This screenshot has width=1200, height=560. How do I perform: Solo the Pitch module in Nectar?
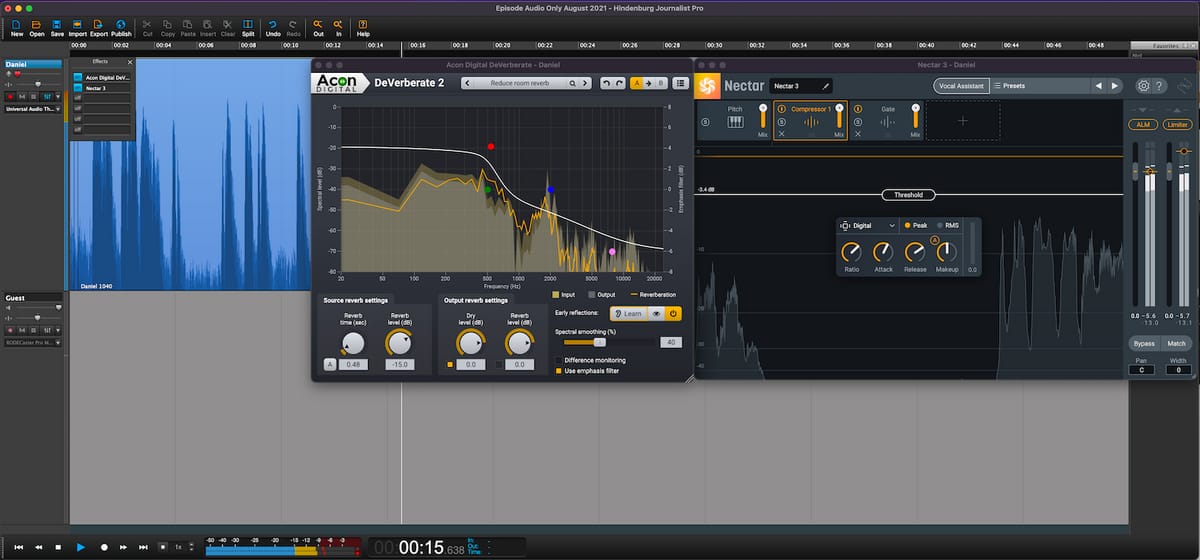[x=706, y=122]
